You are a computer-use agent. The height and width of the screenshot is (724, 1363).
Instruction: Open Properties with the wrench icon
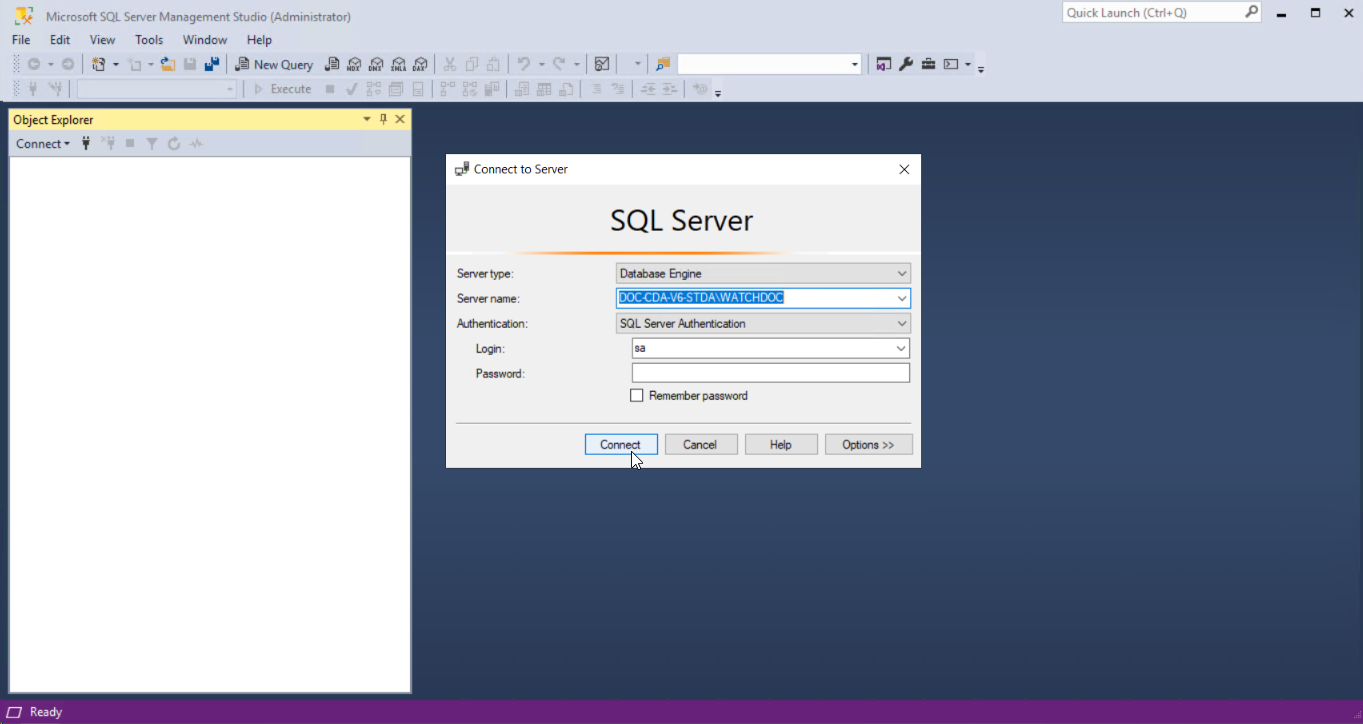[906, 64]
